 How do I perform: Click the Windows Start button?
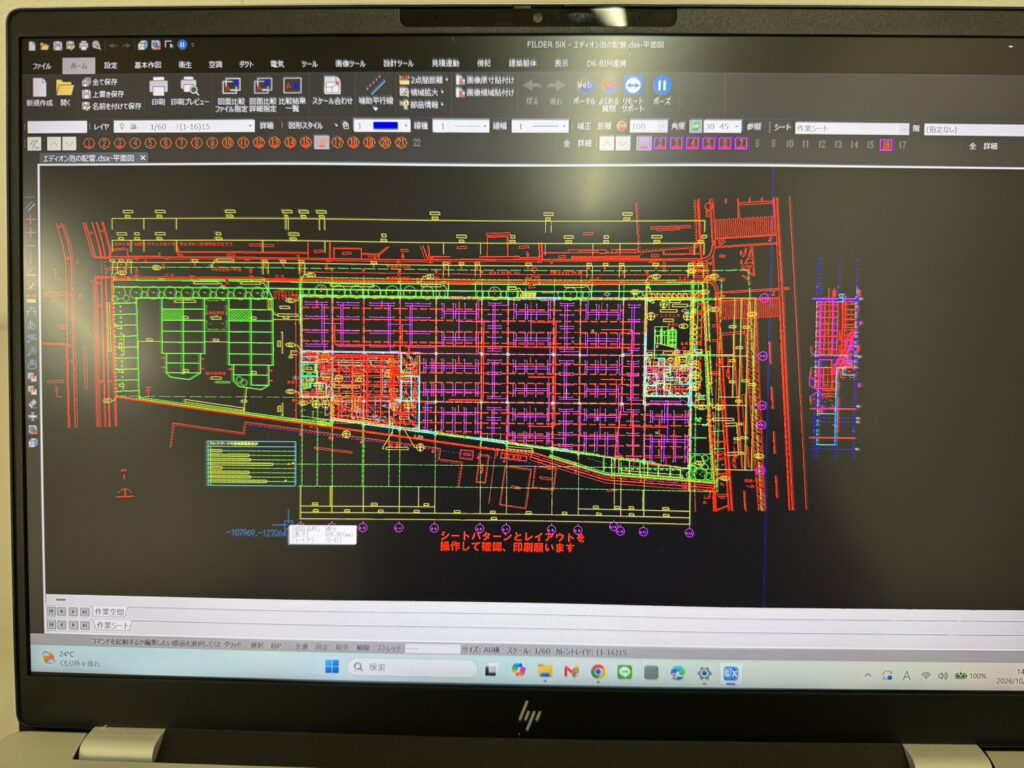[x=332, y=667]
